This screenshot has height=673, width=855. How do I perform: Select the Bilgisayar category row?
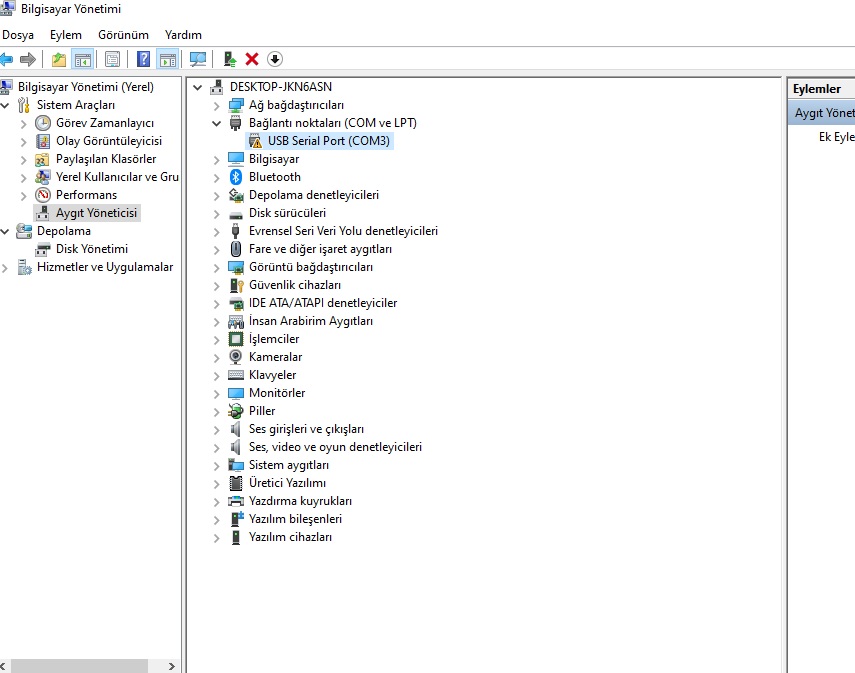tap(274, 159)
